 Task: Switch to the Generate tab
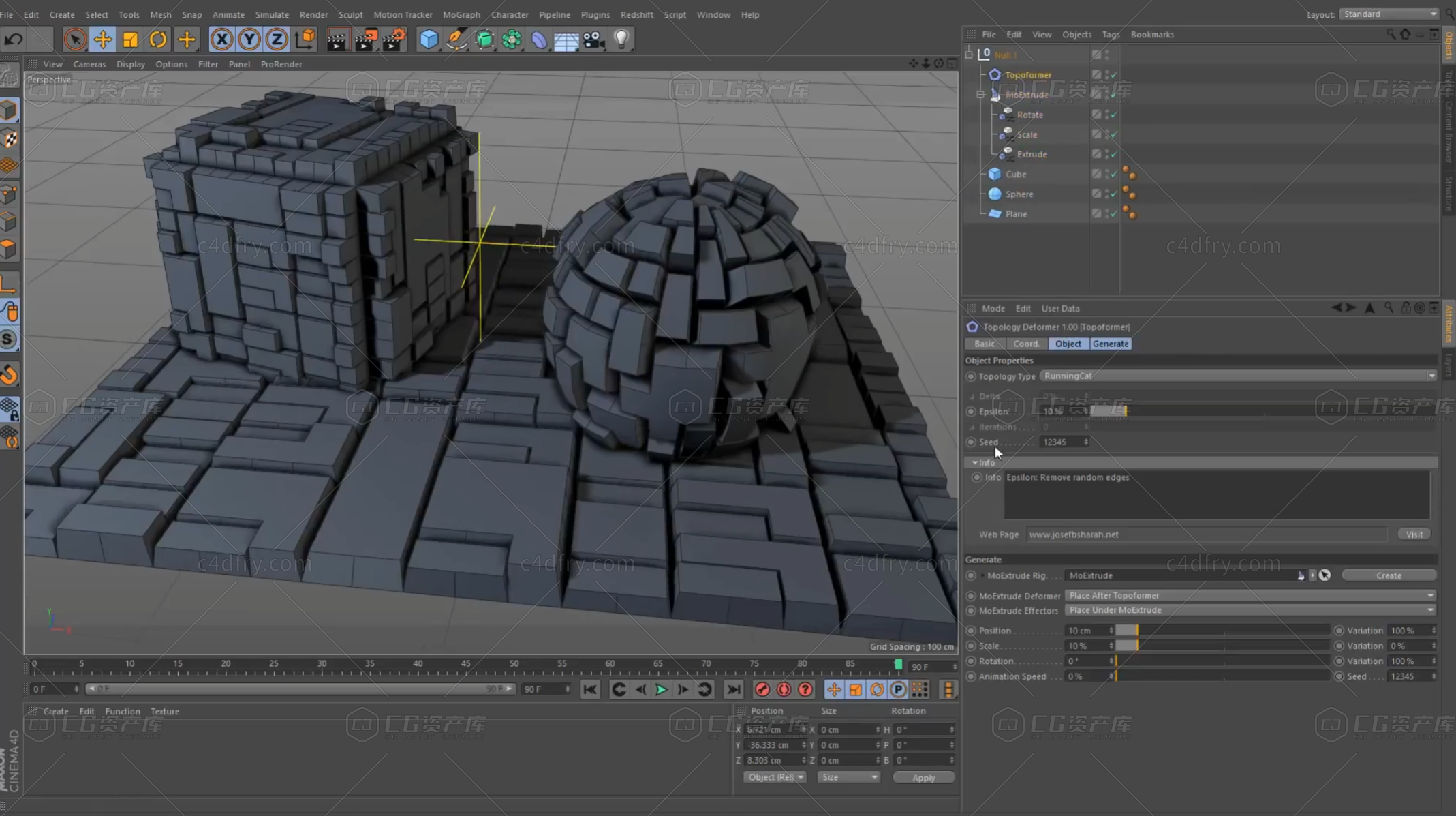1111,344
